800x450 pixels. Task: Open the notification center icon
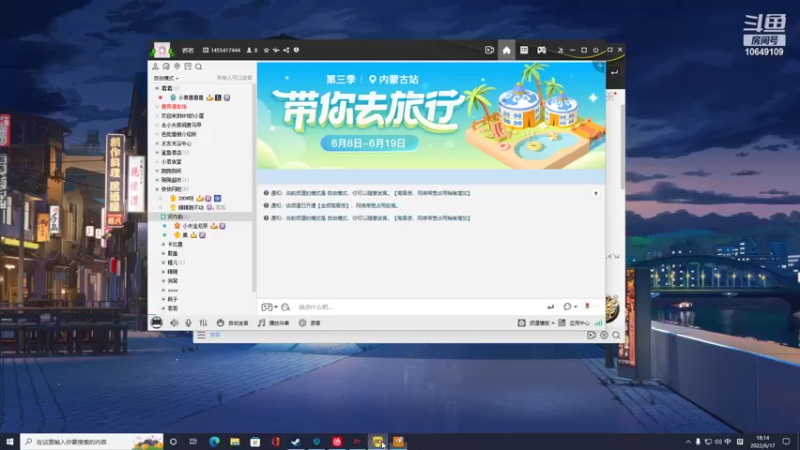tap(786, 441)
